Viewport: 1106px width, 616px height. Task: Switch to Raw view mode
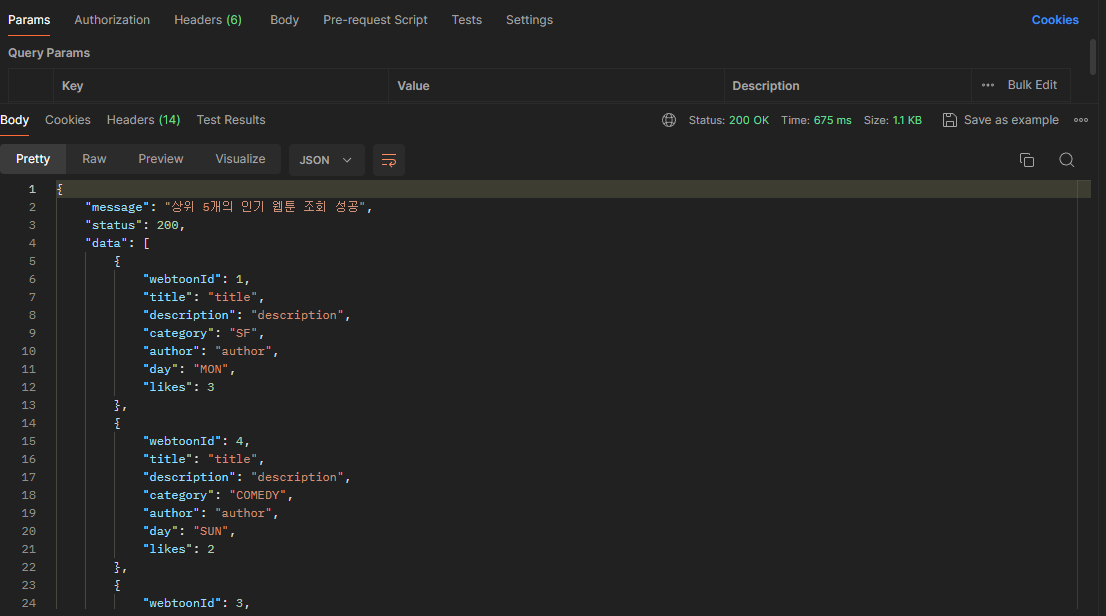94,159
